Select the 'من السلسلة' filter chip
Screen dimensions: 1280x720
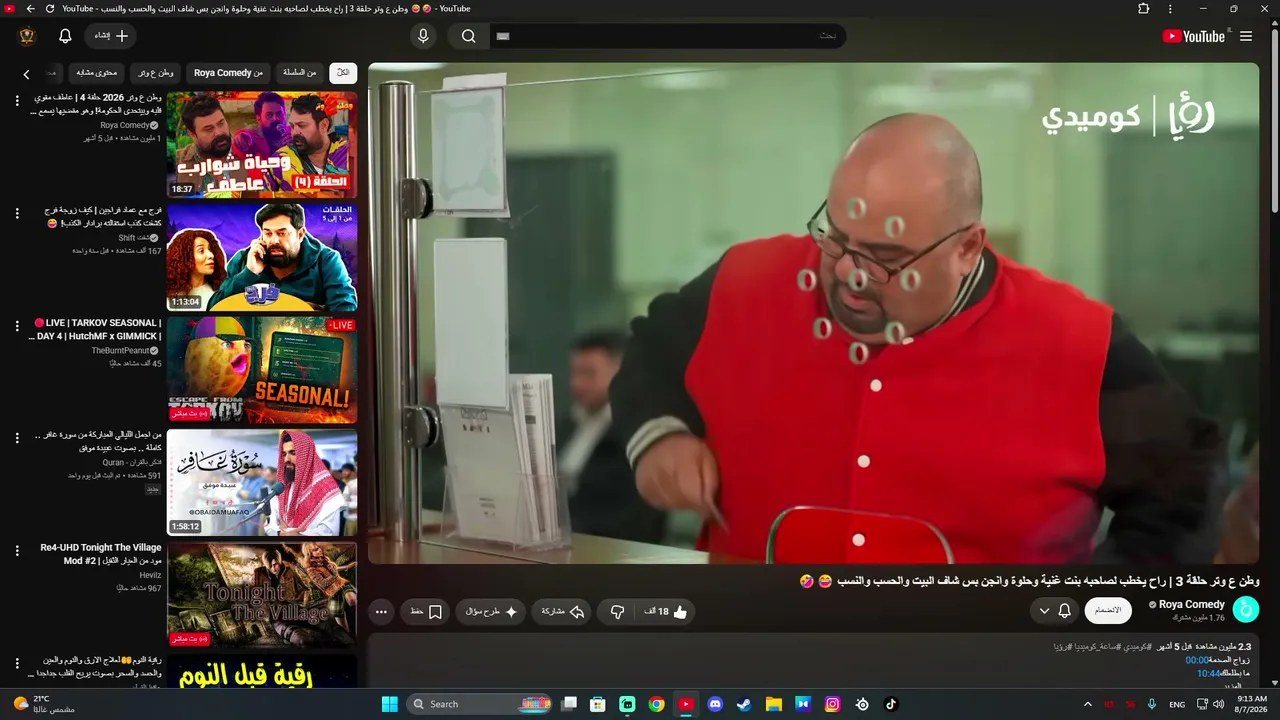click(x=299, y=73)
